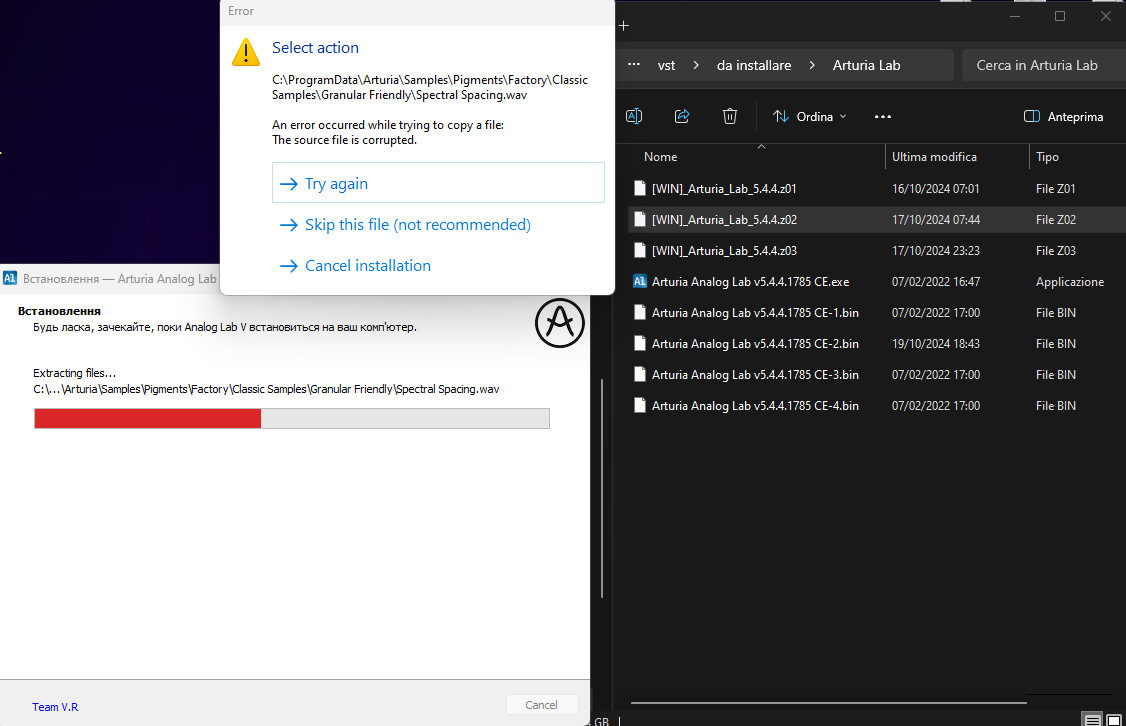Viewport: 1126px width, 726px height.
Task: Select Arturia Analog Lab v5.4.4.1785 CE-3.bin
Action: (755, 374)
